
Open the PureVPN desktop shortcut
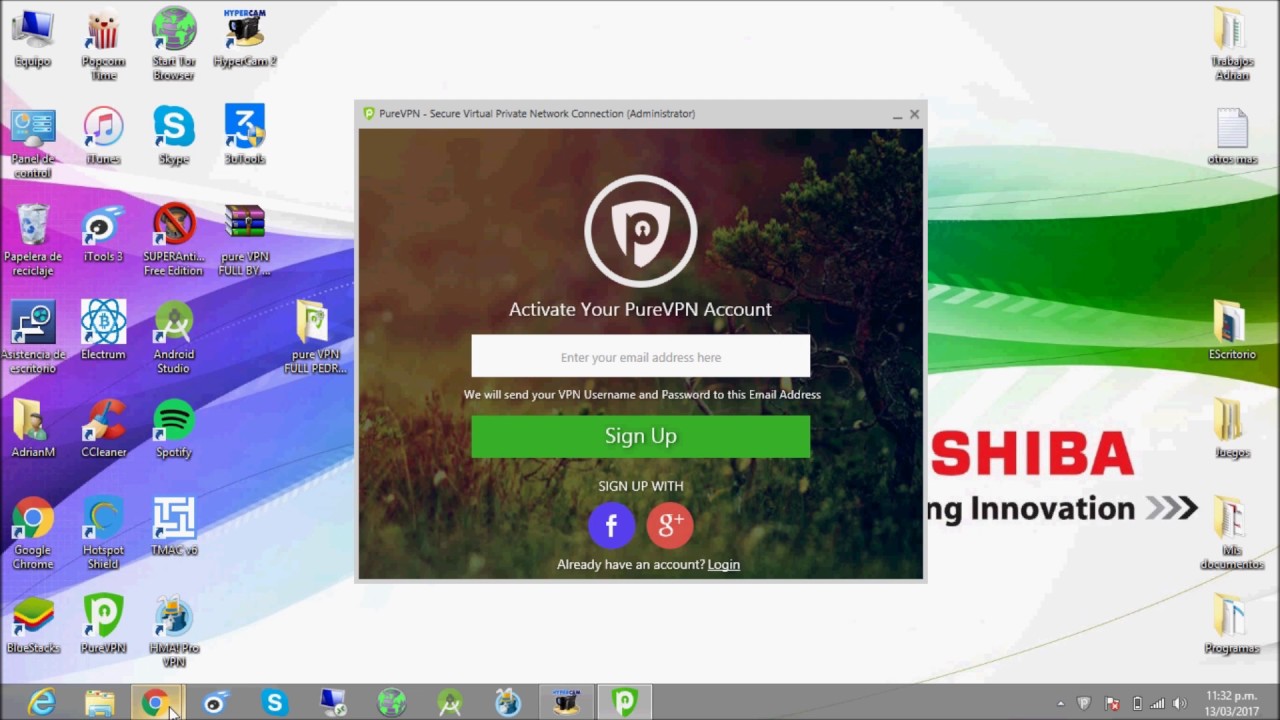(103, 625)
